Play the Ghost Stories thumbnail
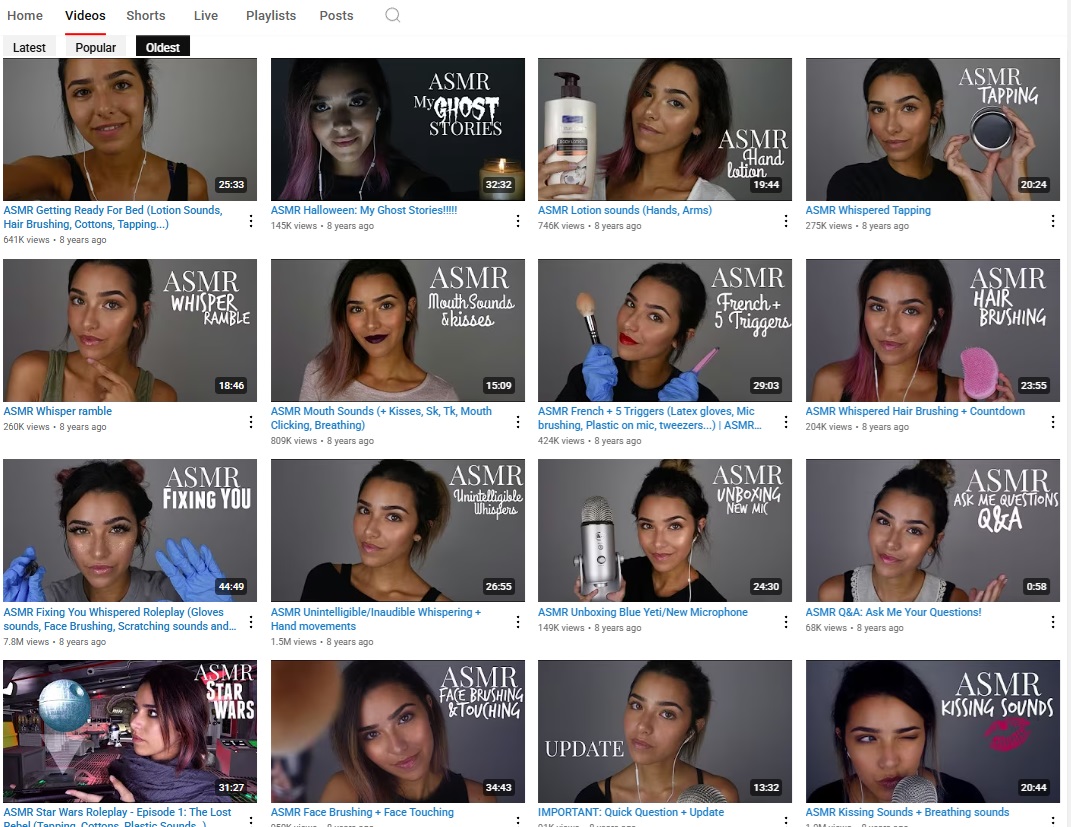1071x827 pixels. point(398,129)
